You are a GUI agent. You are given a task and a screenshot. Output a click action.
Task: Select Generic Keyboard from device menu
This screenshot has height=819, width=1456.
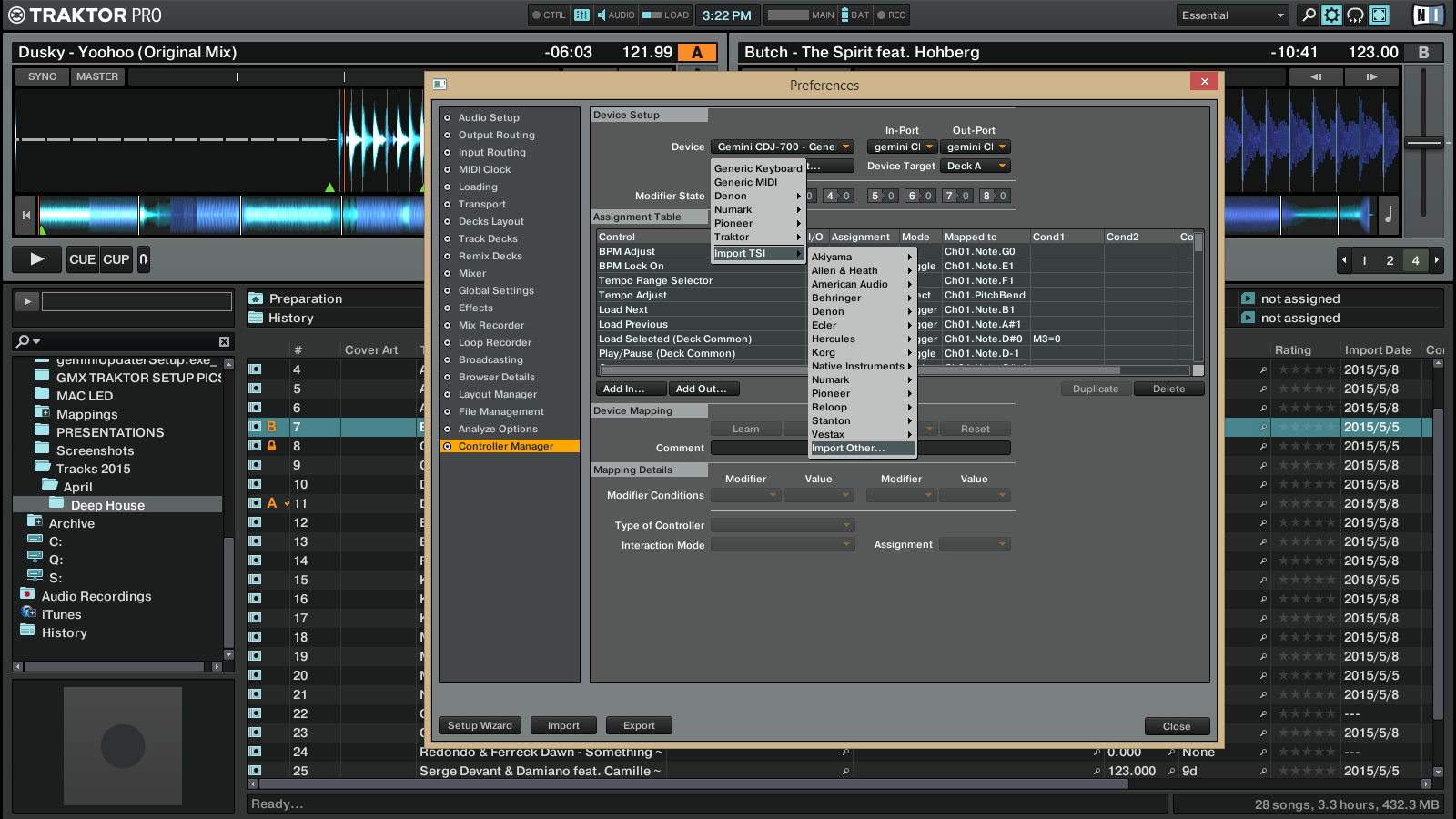pos(758,168)
